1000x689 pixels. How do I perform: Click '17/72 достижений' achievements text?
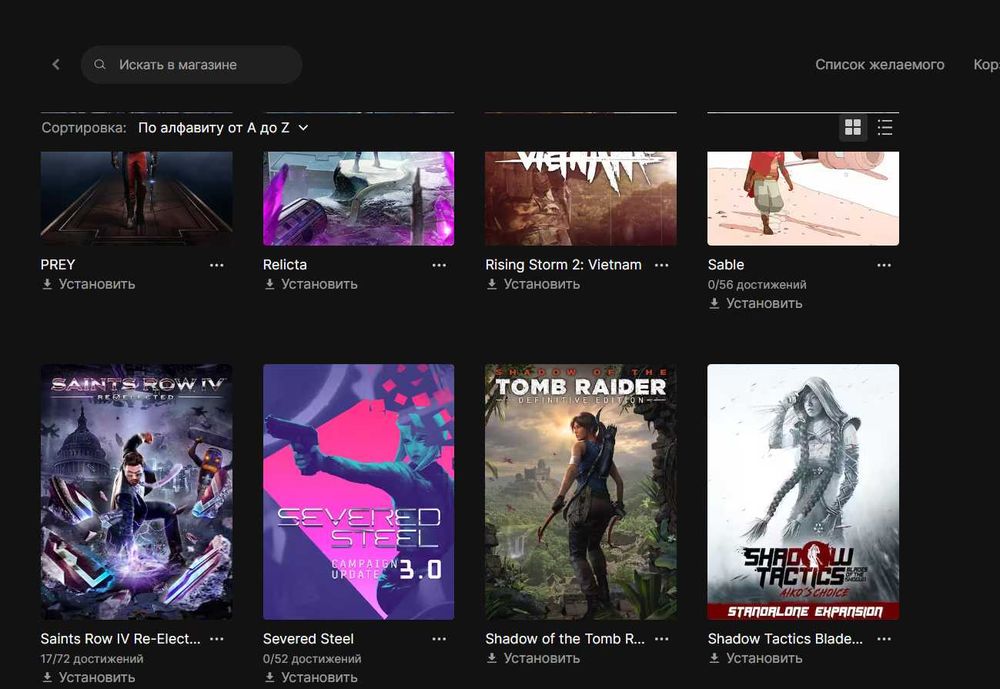(x=92, y=658)
